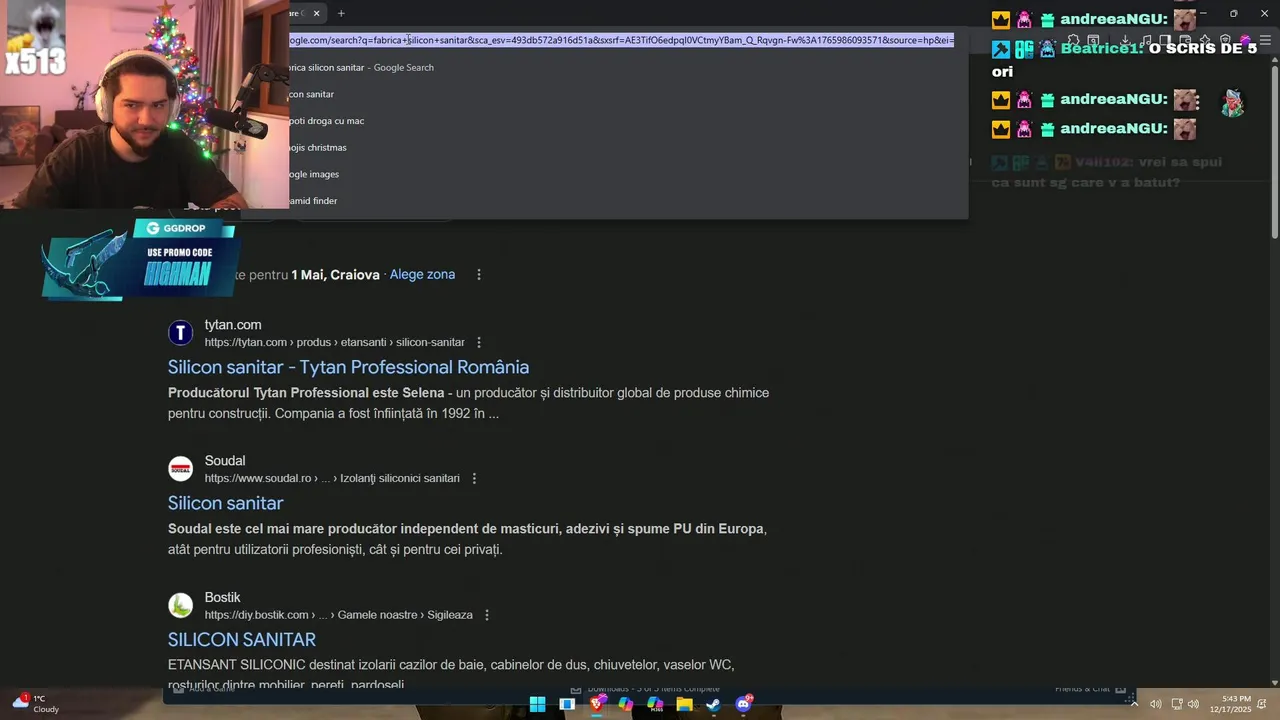The height and width of the screenshot is (720, 1280).
Task: Open the Soudal 'Silicon sanitar' result
Action: pyautogui.click(x=225, y=503)
